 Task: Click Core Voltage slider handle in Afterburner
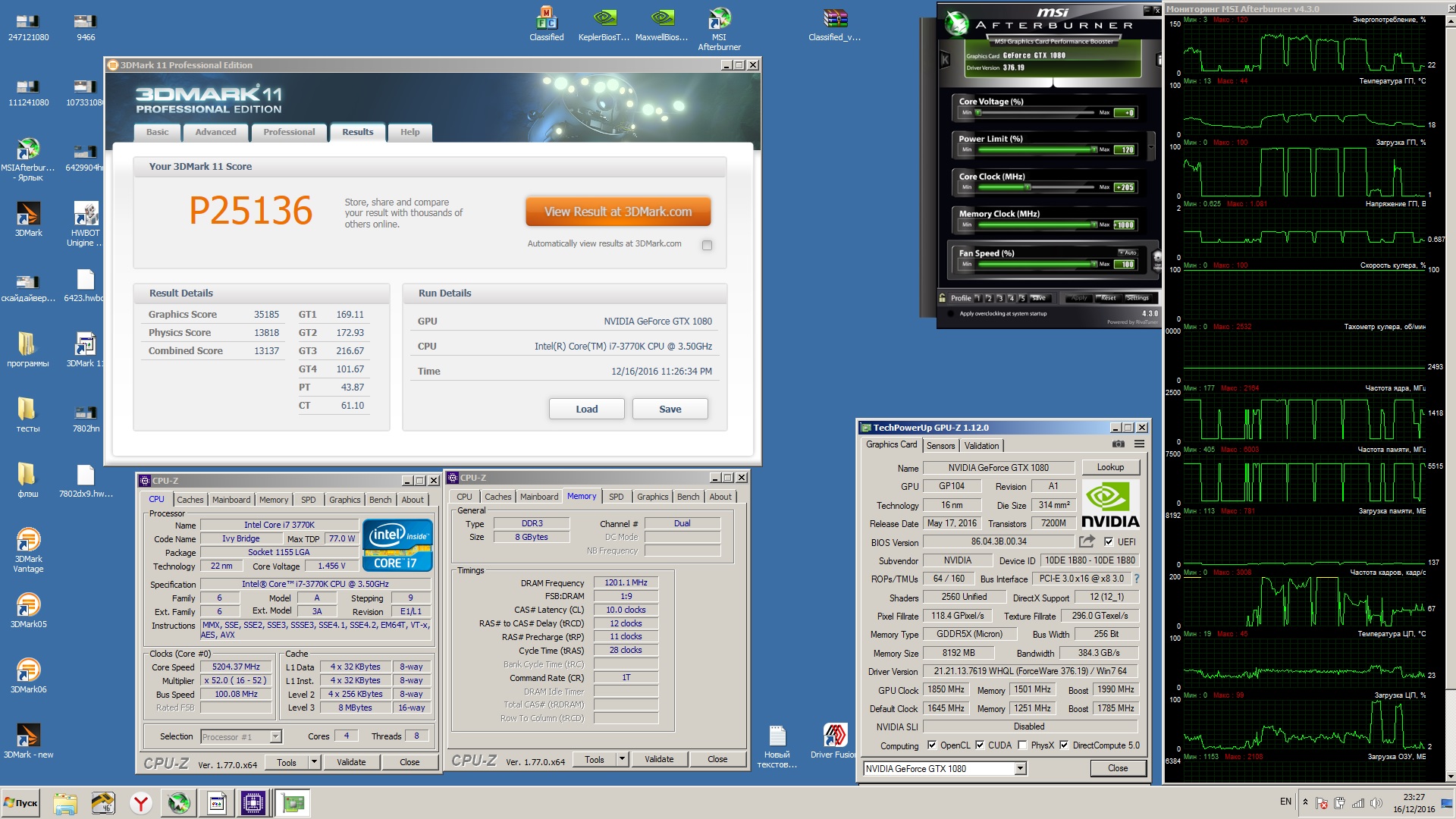[978, 112]
